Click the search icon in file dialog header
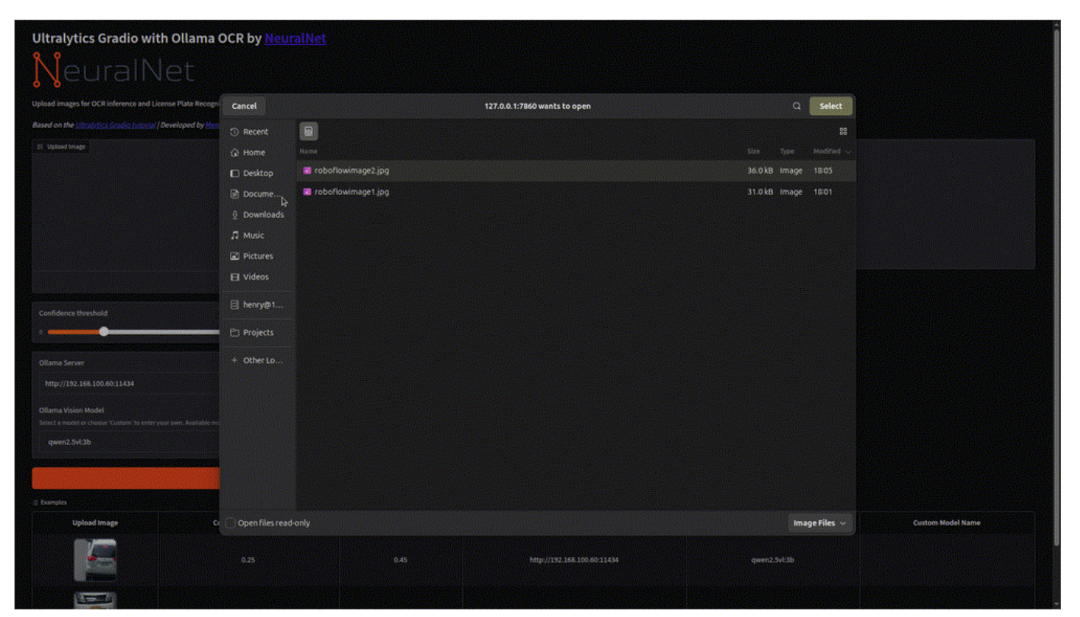Image resolution: width=1080 pixels, height=617 pixels. click(796, 106)
